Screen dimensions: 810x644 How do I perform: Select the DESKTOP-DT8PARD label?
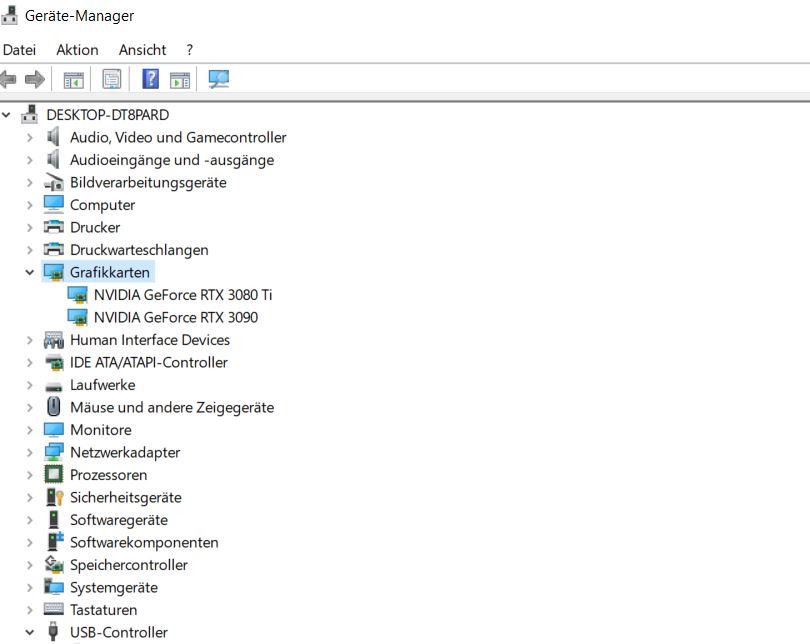pos(107,115)
